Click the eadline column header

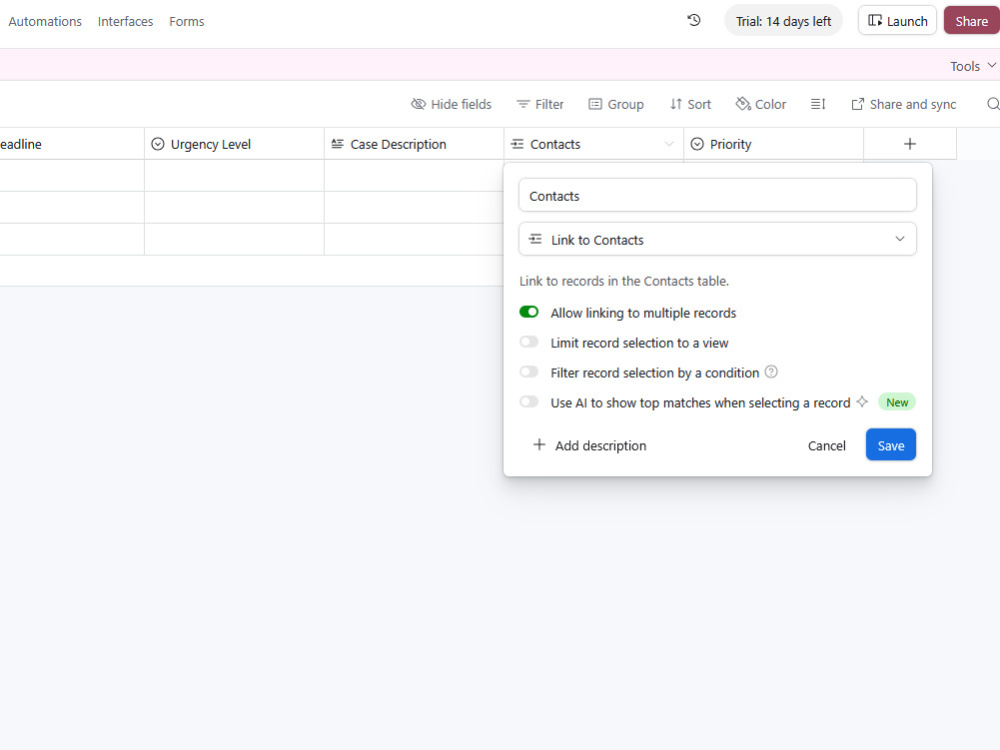click(x=72, y=144)
